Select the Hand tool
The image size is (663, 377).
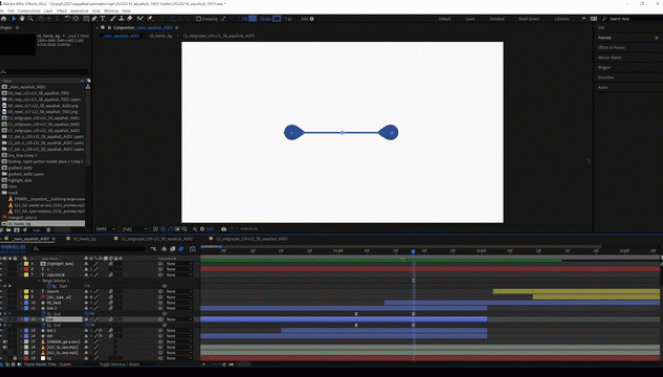click(22, 19)
